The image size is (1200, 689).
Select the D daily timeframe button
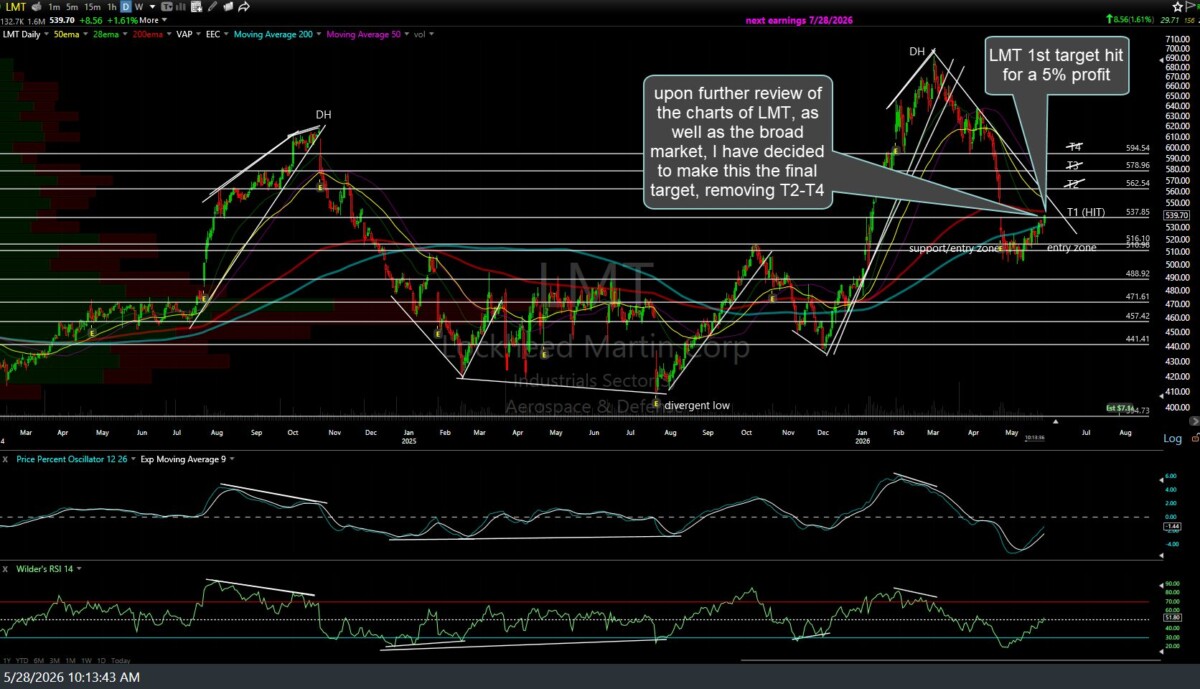click(126, 7)
